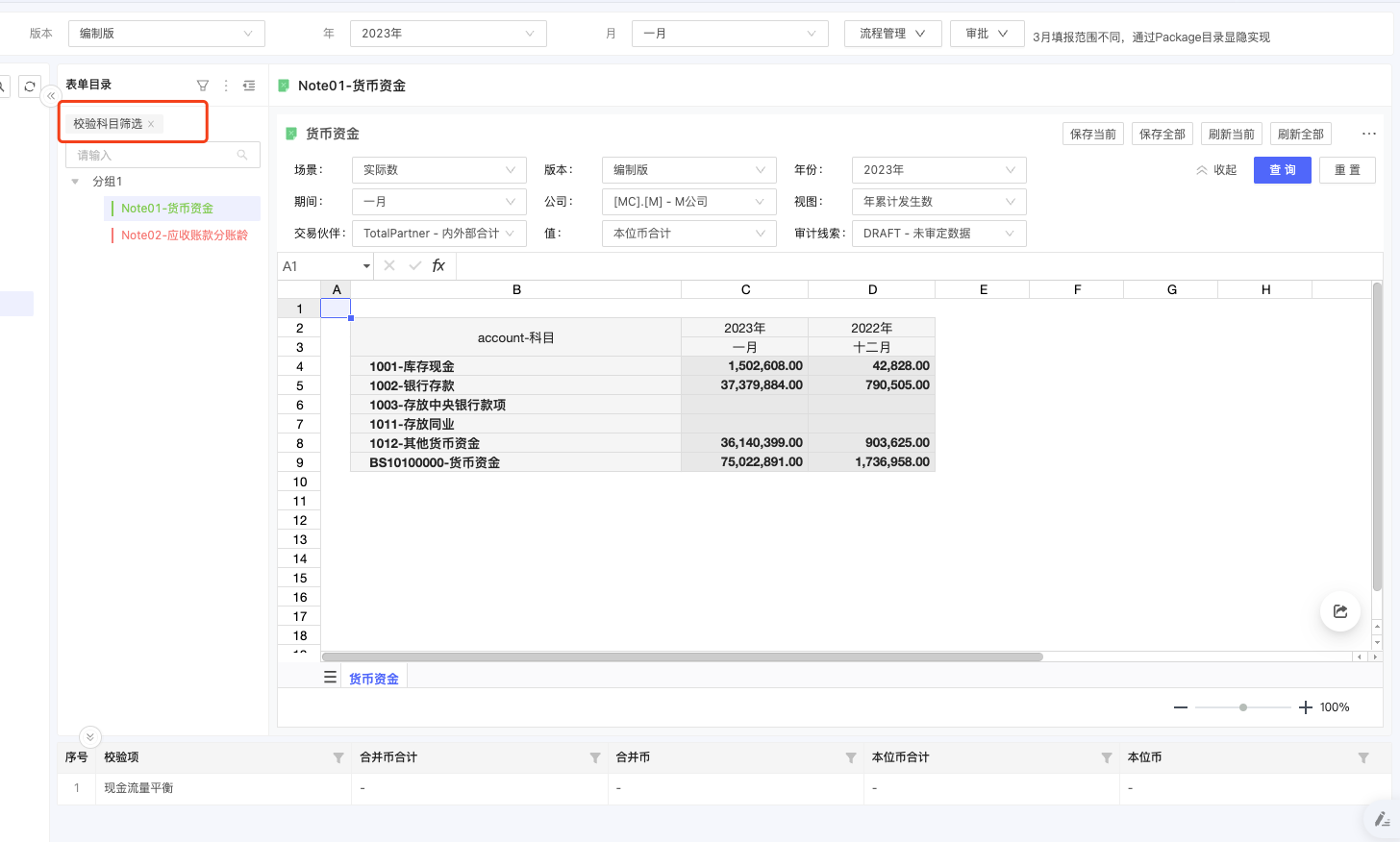Click the share floating button
Image resolution: width=1400 pixels, height=842 pixels.
1340,611
